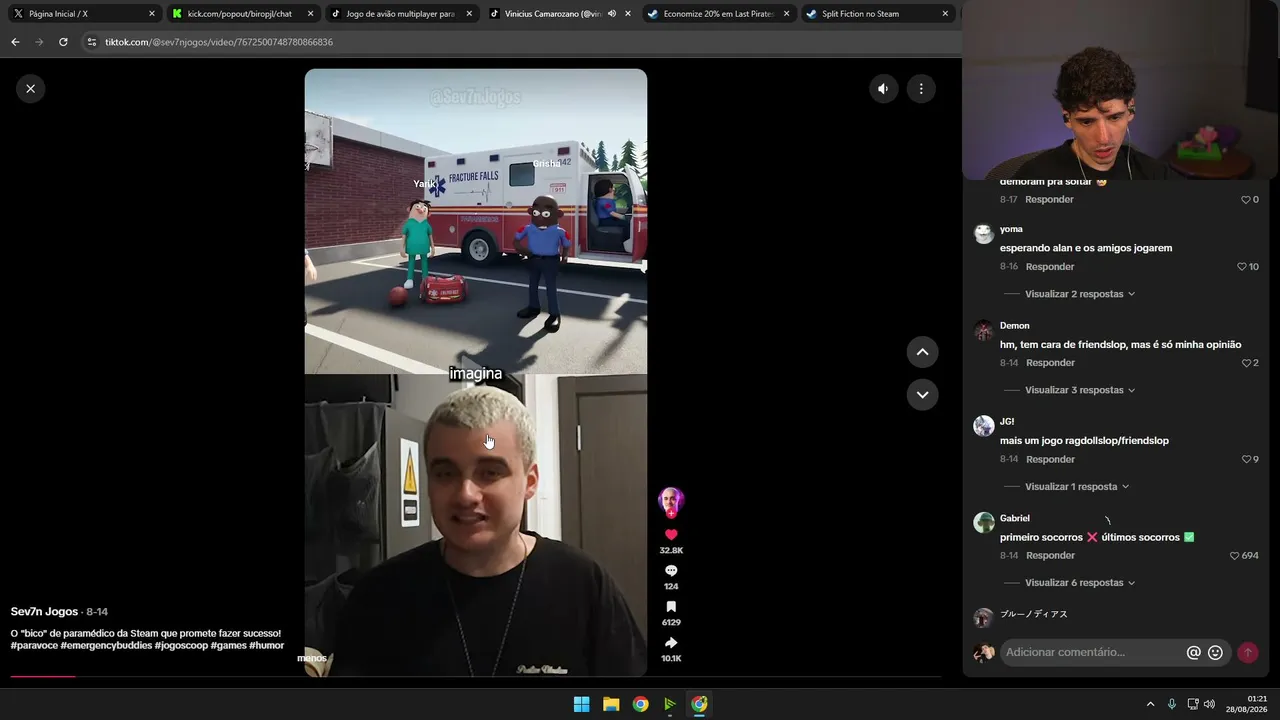Image resolution: width=1280 pixels, height=720 pixels.
Task: Like Gabriel's comment with 694 likes
Action: [x=1234, y=556]
